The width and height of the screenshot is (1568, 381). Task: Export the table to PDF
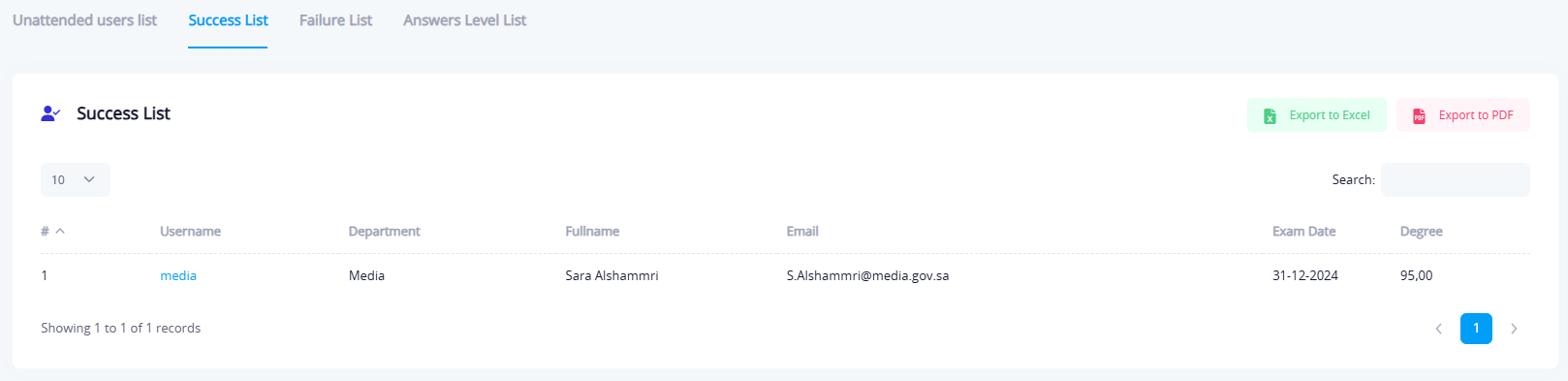click(x=1463, y=115)
